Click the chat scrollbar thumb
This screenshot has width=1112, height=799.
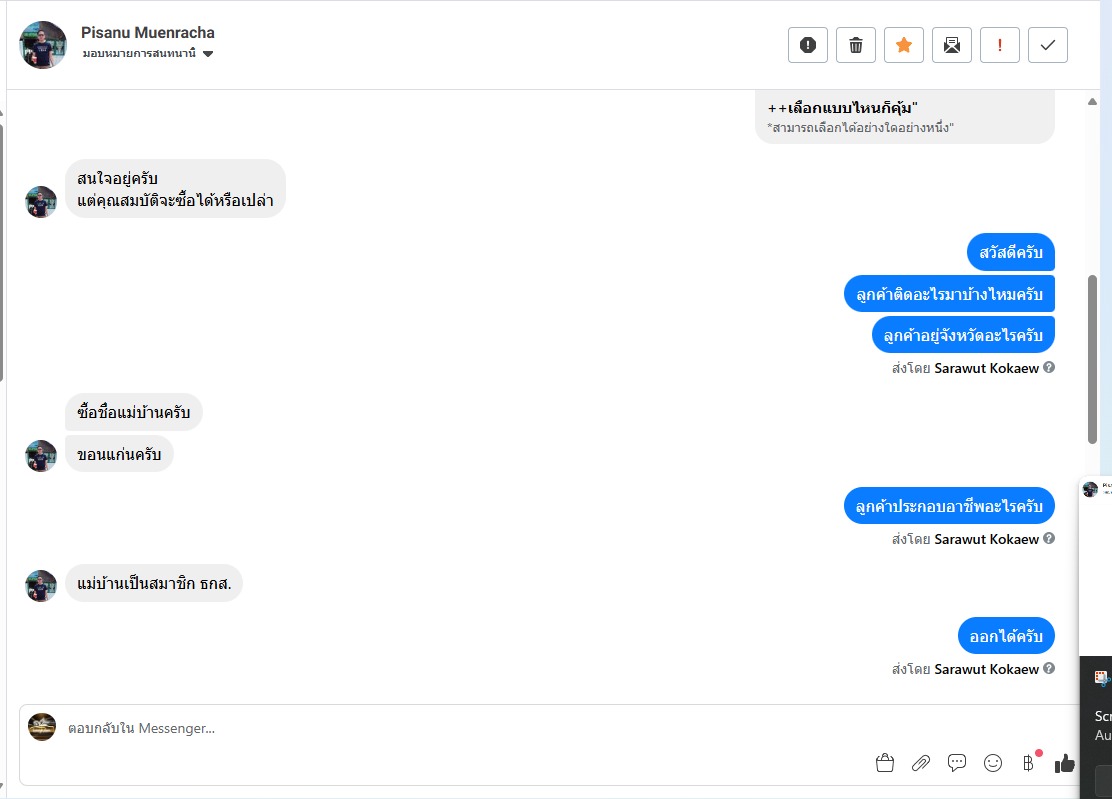pyautogui.click(x=1093, y=358)
